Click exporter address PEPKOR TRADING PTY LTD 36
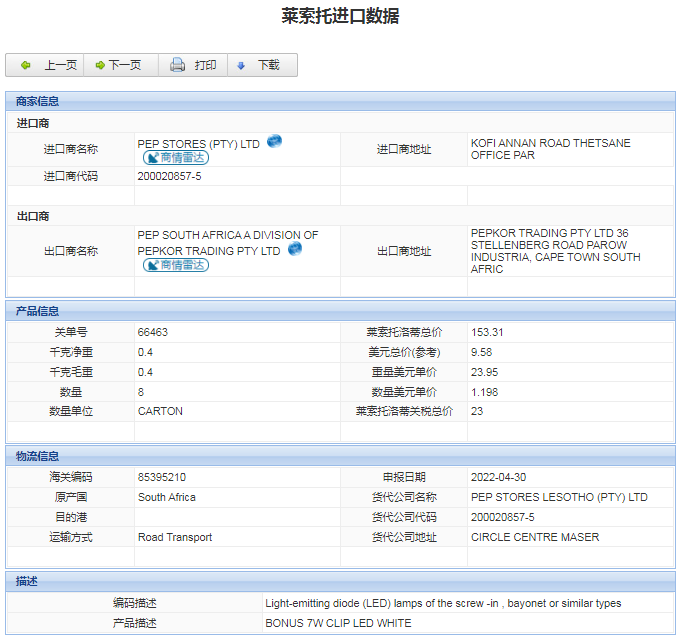The image size is (679, 639). (556, 251)
